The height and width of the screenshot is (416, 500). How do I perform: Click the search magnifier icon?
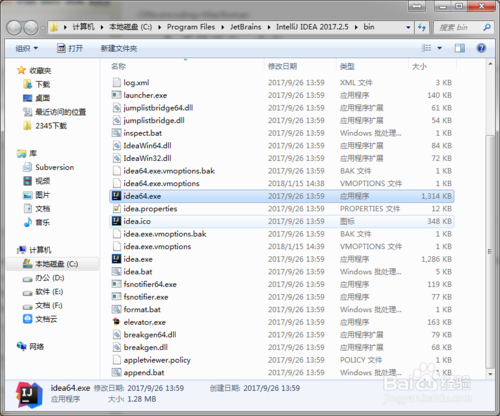coord(487,27)
